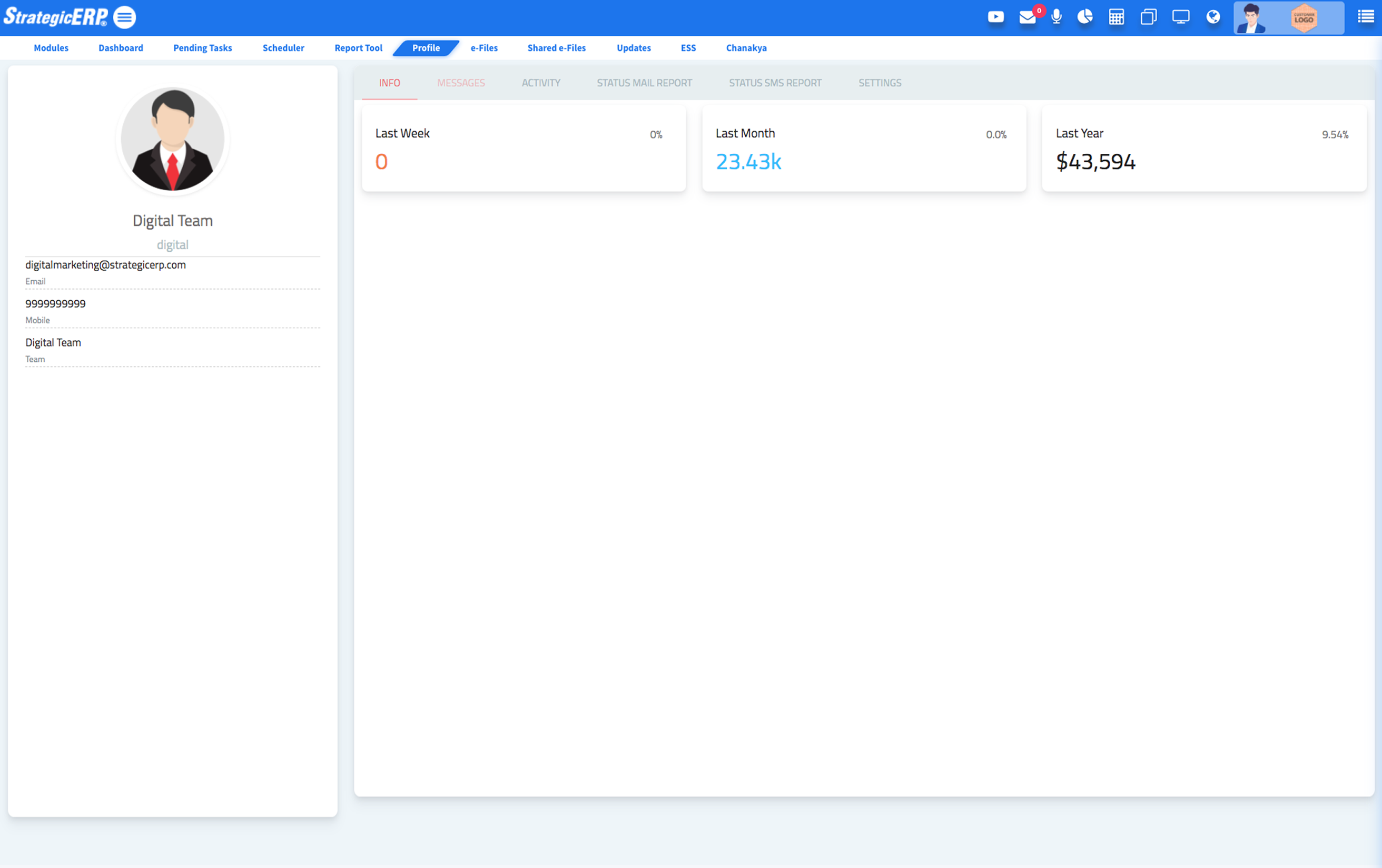This screenshot has height=868, width=1382.
Task: Click the Customer Logo hexagon
Action: click(1304, 18)
